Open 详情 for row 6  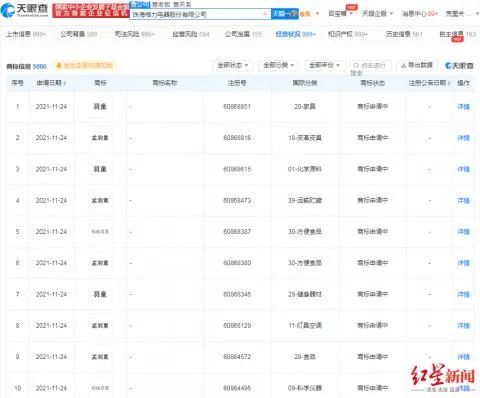click(463, 263)
